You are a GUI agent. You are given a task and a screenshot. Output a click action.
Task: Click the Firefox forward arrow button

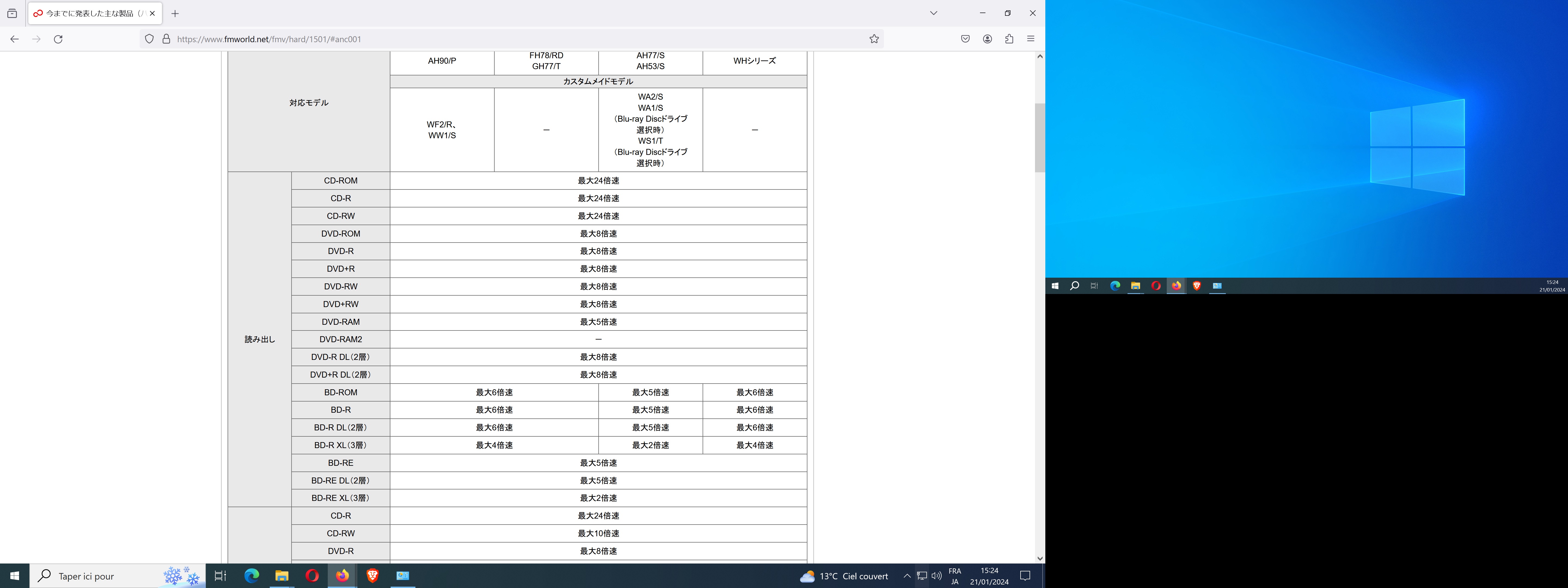[36, 39]
